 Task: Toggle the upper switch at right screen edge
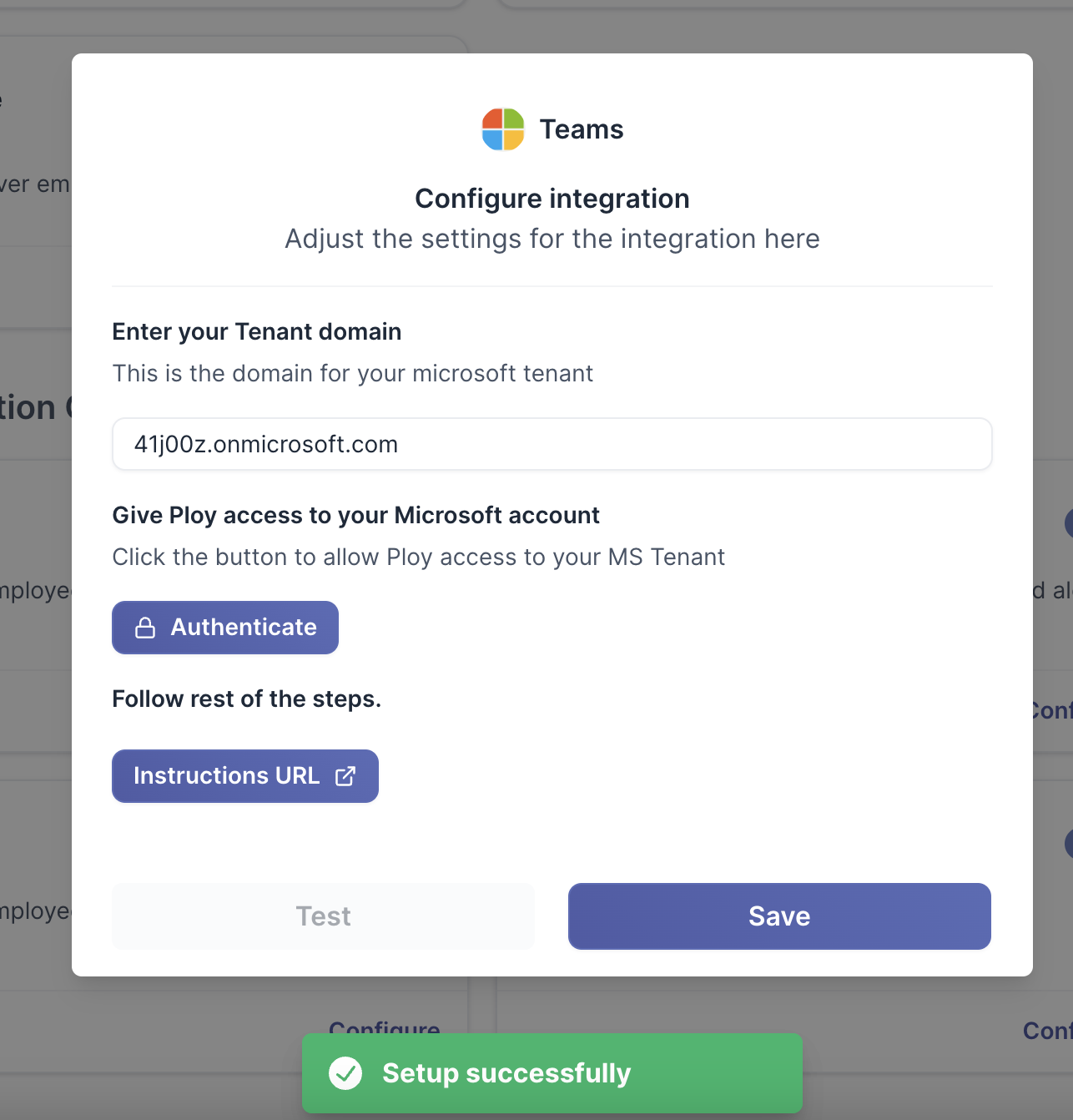tap(1069, 523)
